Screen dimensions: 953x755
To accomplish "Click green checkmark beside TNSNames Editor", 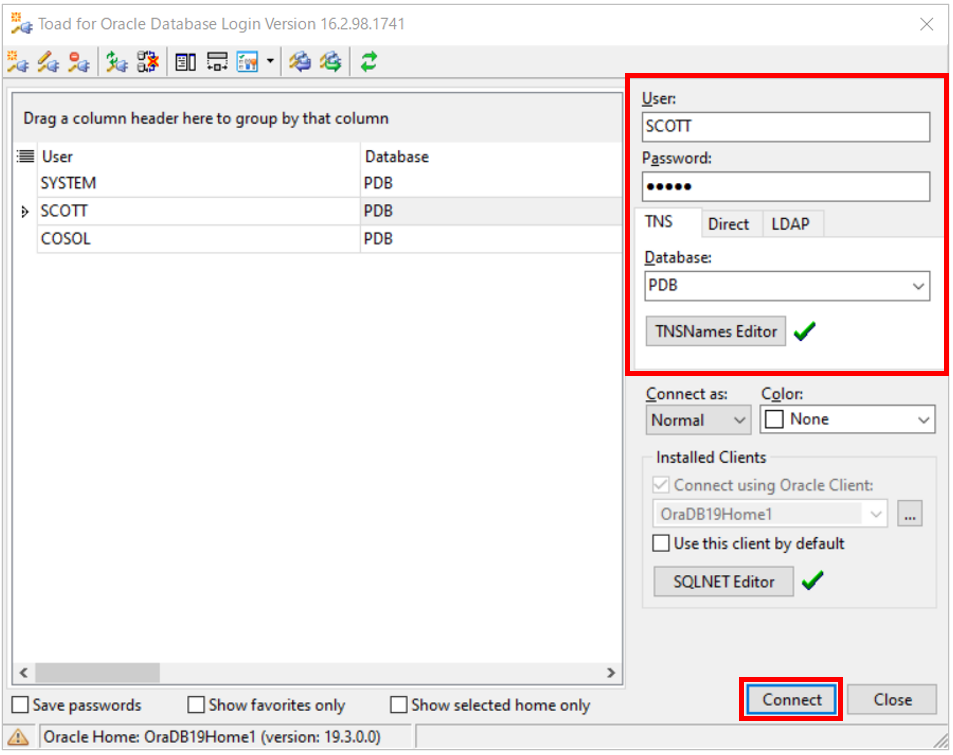I will 805,331.
